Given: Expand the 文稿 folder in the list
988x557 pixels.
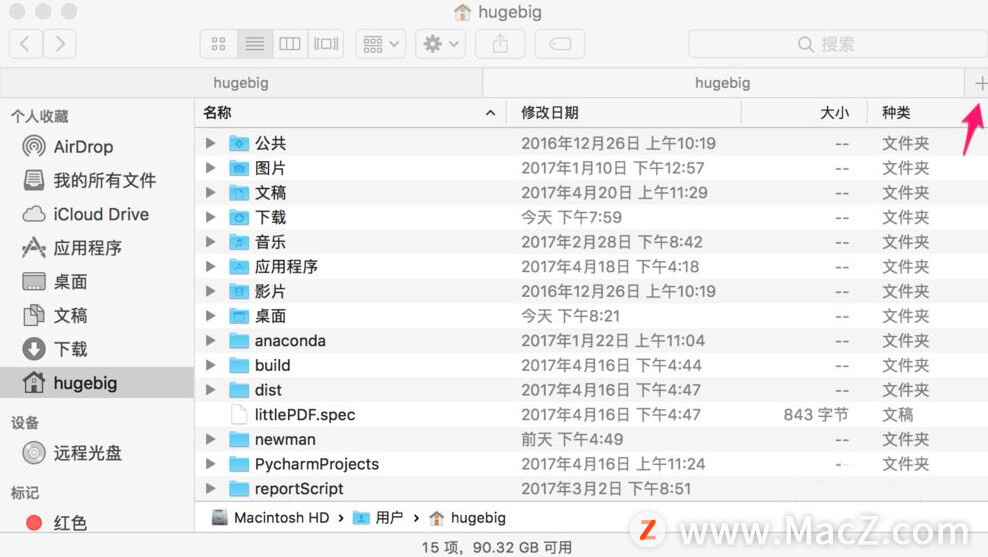Looking at the screenshot, I should [x=210, y=192].
